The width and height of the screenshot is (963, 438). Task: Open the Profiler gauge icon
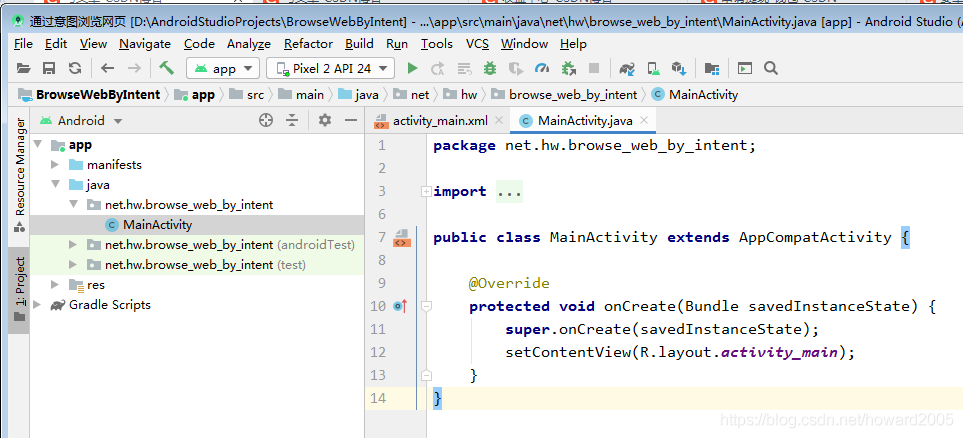[x=542, y=68]
